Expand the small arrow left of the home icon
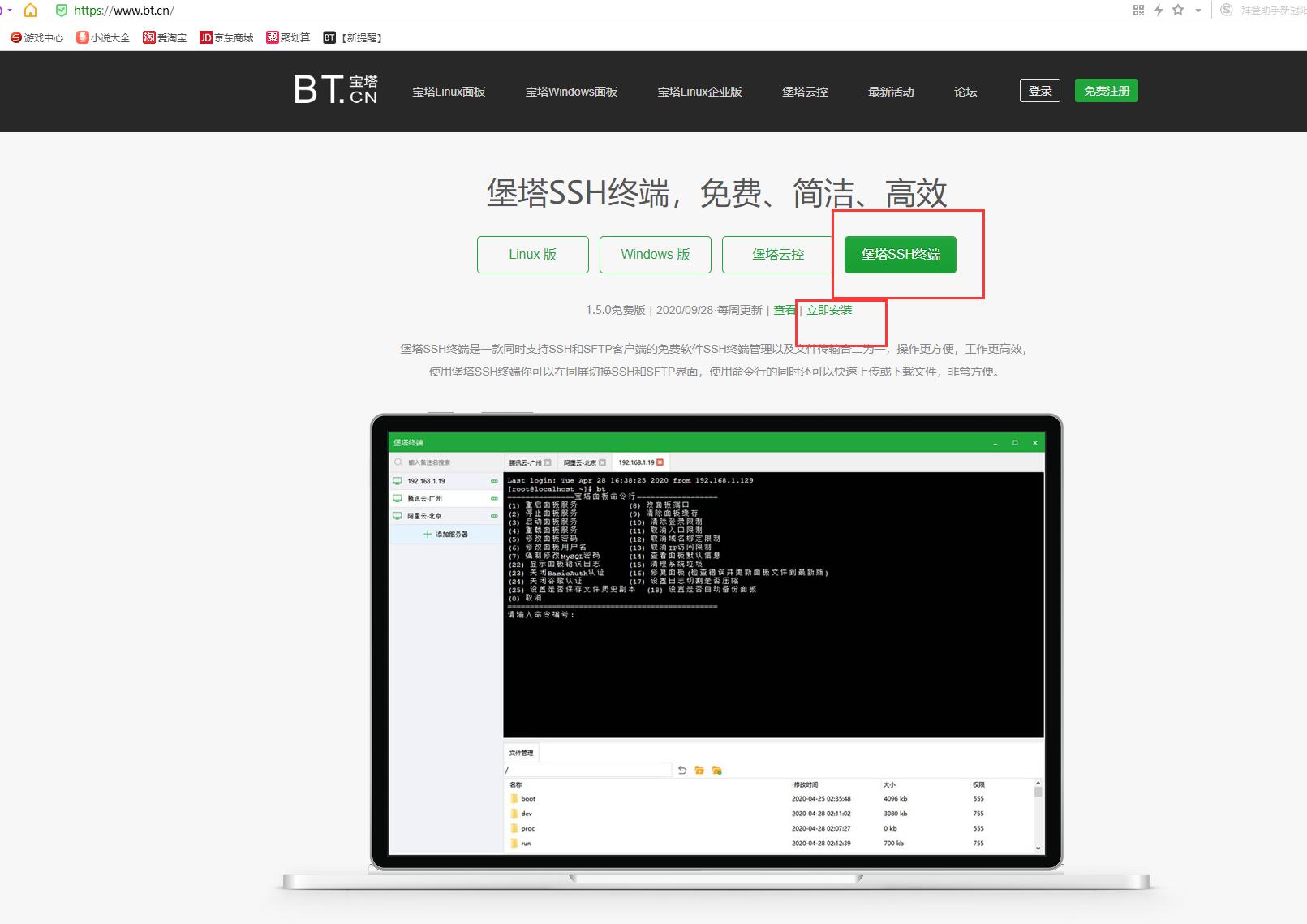This screenshot has height=924, width=1307. pyautogui.click(x=8, y=11)
